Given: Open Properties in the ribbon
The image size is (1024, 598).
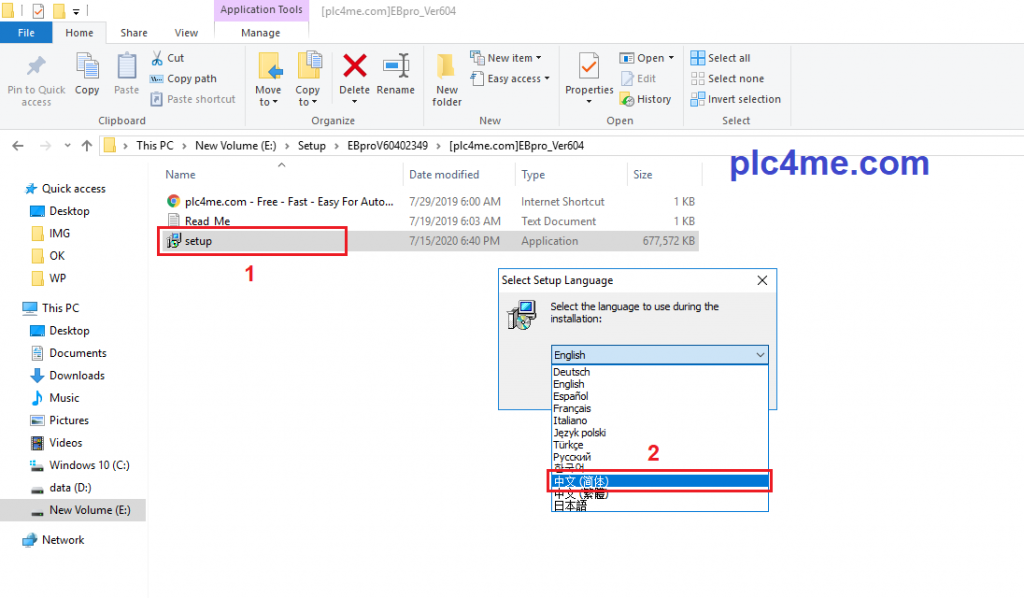Looking at the screenshot, I should click(x=589, y=72).
